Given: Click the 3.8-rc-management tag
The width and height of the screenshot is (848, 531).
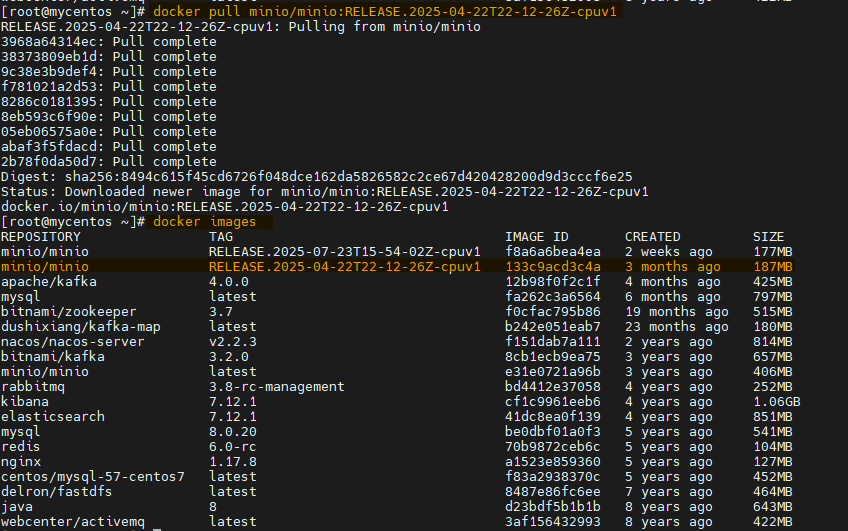Looking at the screenshot, I should click(276, 387).
